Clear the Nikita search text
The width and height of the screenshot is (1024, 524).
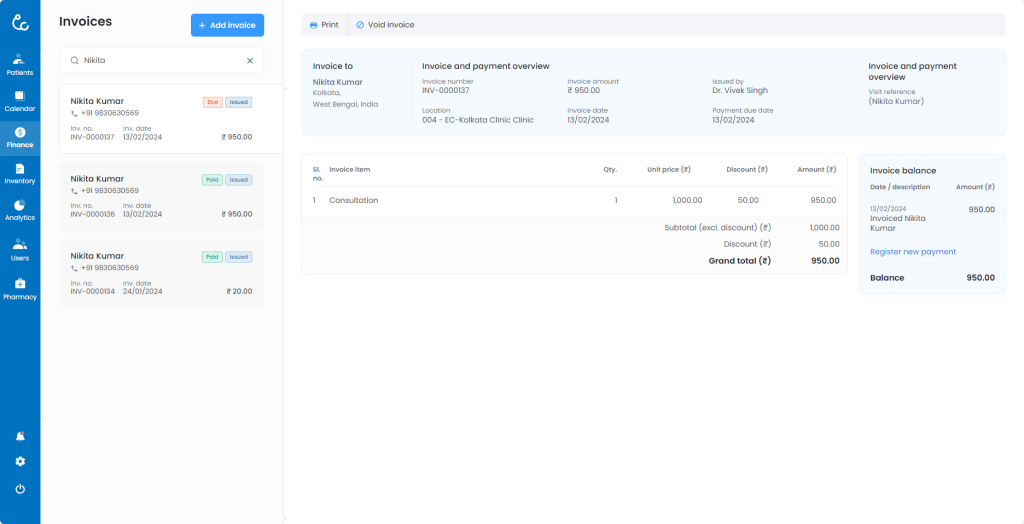click(x=250, y=61)
